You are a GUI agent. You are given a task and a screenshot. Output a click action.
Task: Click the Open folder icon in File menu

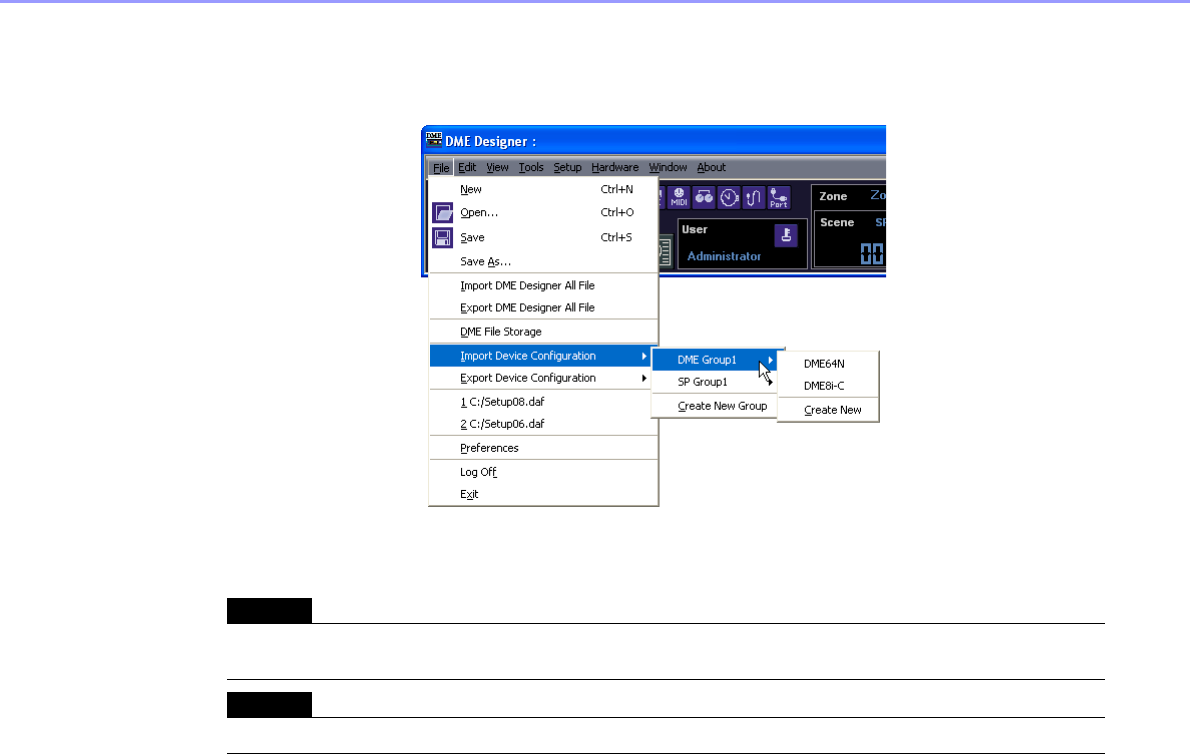coord(442,212)
